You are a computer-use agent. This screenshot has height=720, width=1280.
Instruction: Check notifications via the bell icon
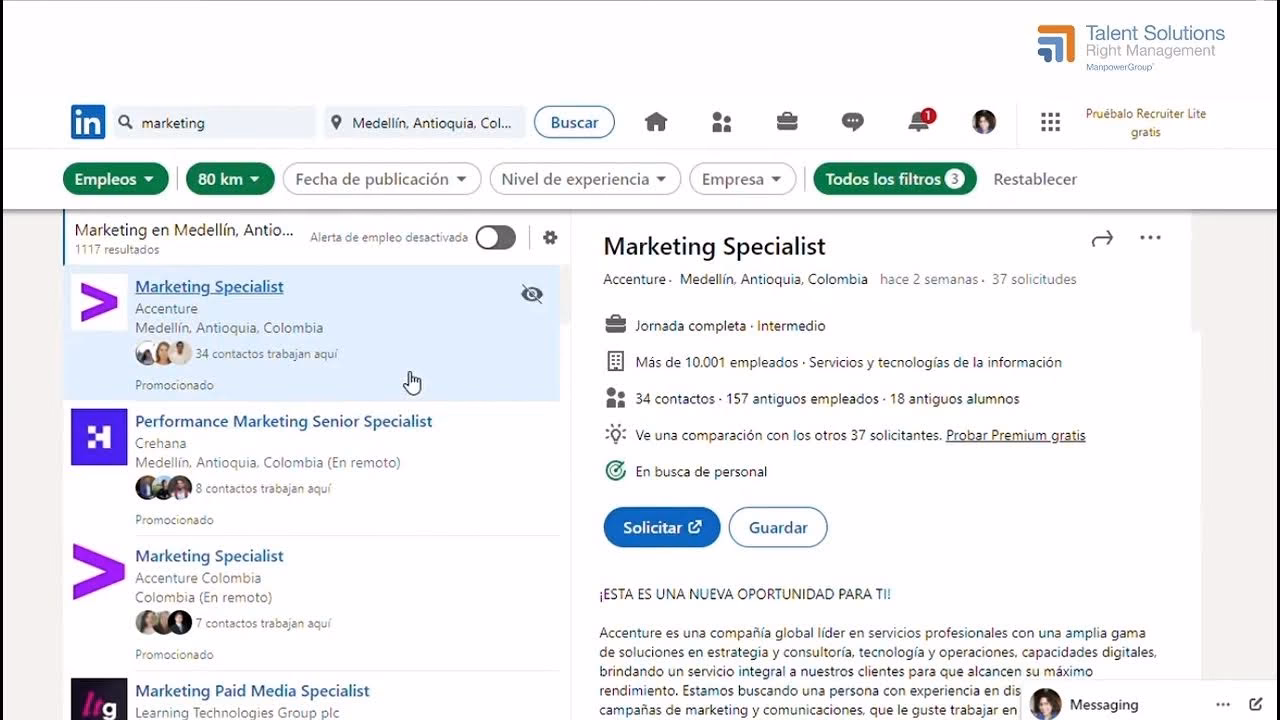[917, 121]
